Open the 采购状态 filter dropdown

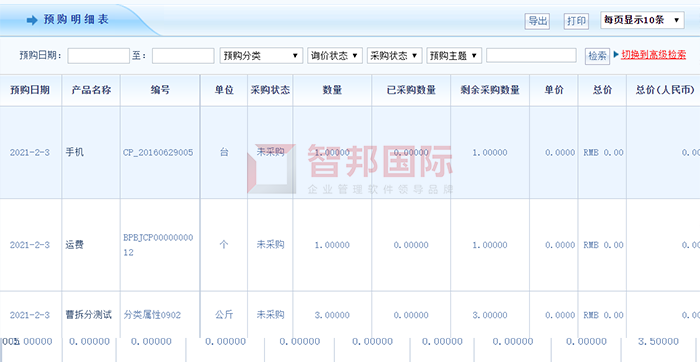click(394, 56)
